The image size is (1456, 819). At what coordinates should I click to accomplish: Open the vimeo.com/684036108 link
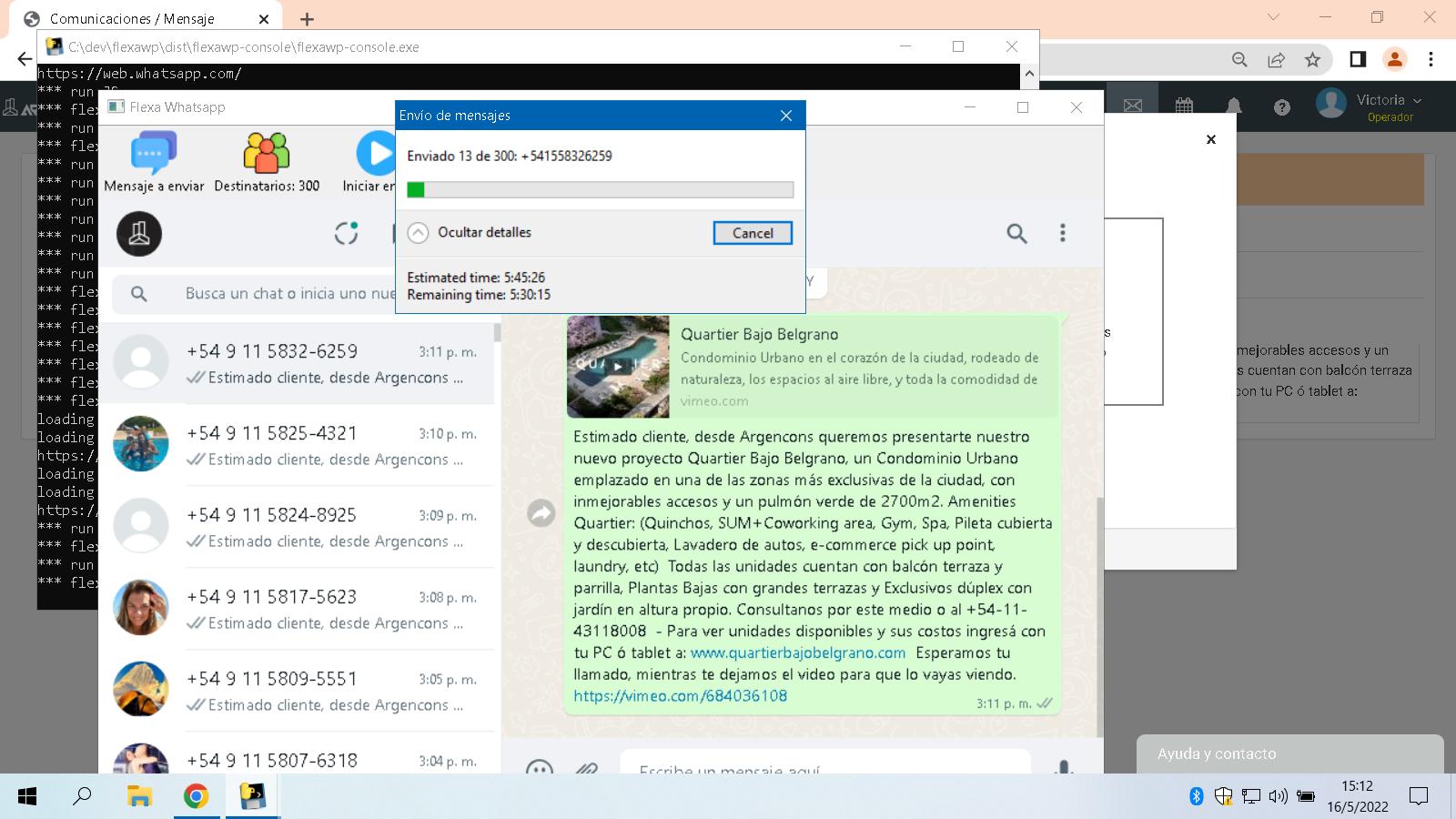pyautogui.click(x=680, y=696)
